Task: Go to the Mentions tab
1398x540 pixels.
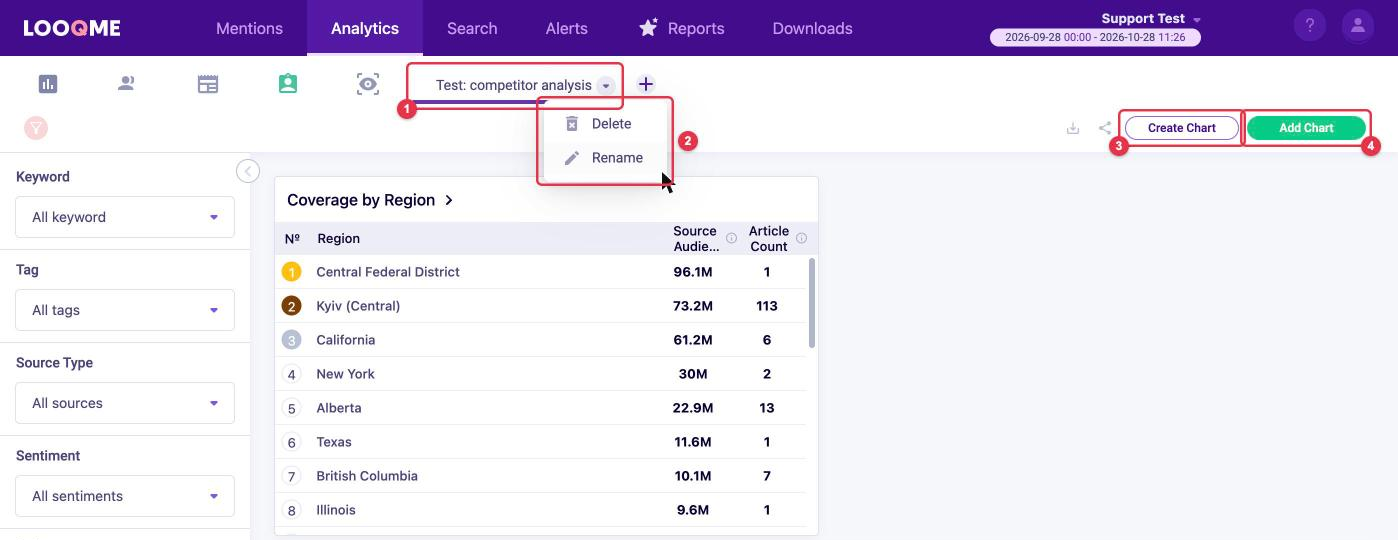Action: (x=249, y=28)
